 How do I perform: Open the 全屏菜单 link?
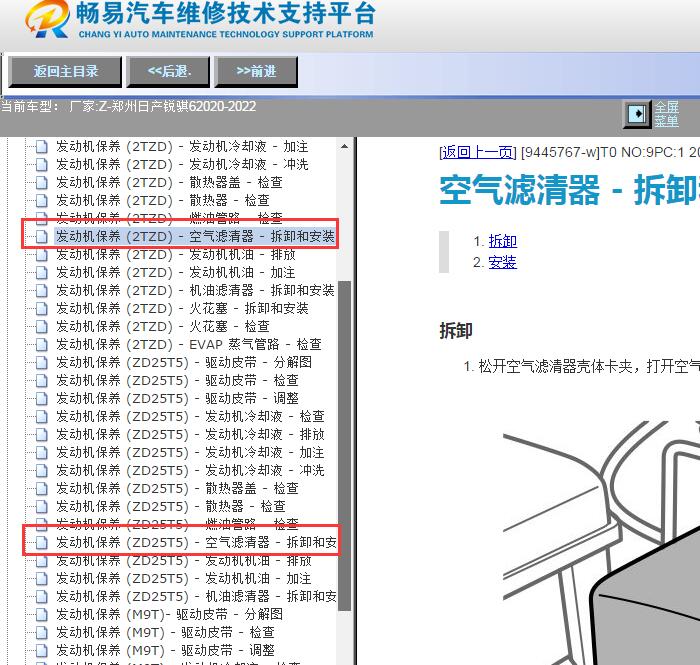[x=667, y=114]
